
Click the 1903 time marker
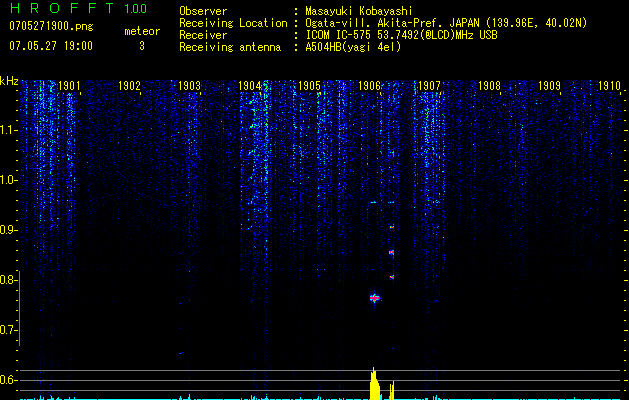(189, 86)
